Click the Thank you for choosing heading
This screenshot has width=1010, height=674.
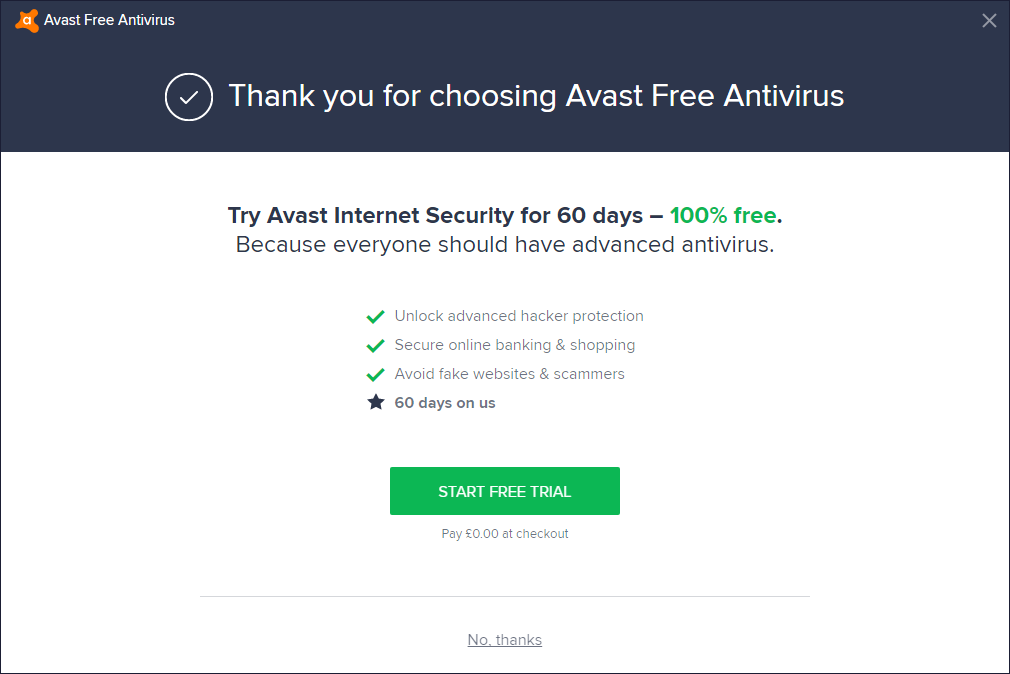[x=536, y=96]
